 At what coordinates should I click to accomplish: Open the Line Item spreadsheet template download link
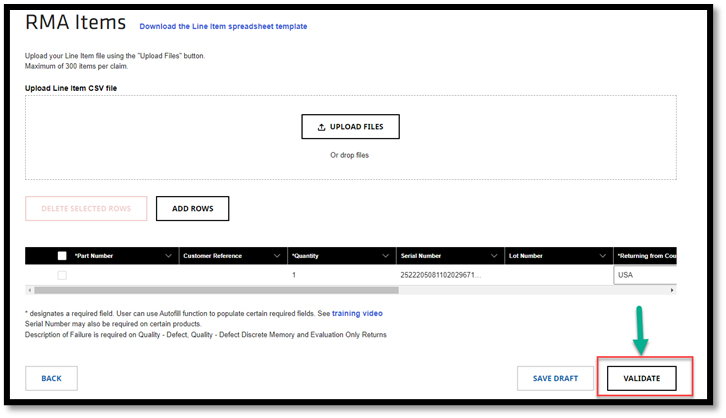click(x=223, y=26)
